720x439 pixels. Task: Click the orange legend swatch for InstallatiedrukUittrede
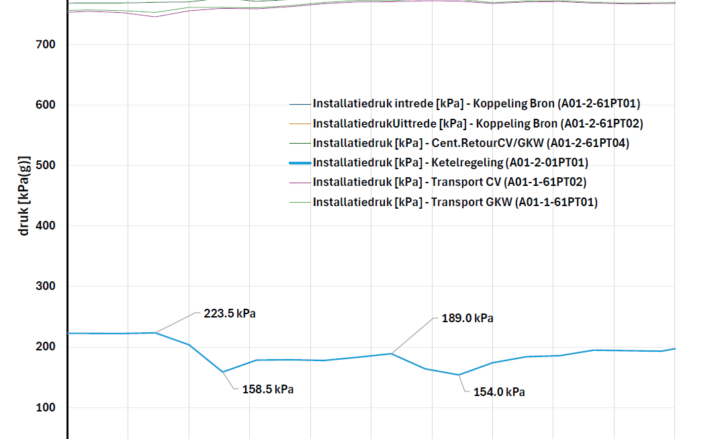300,124
